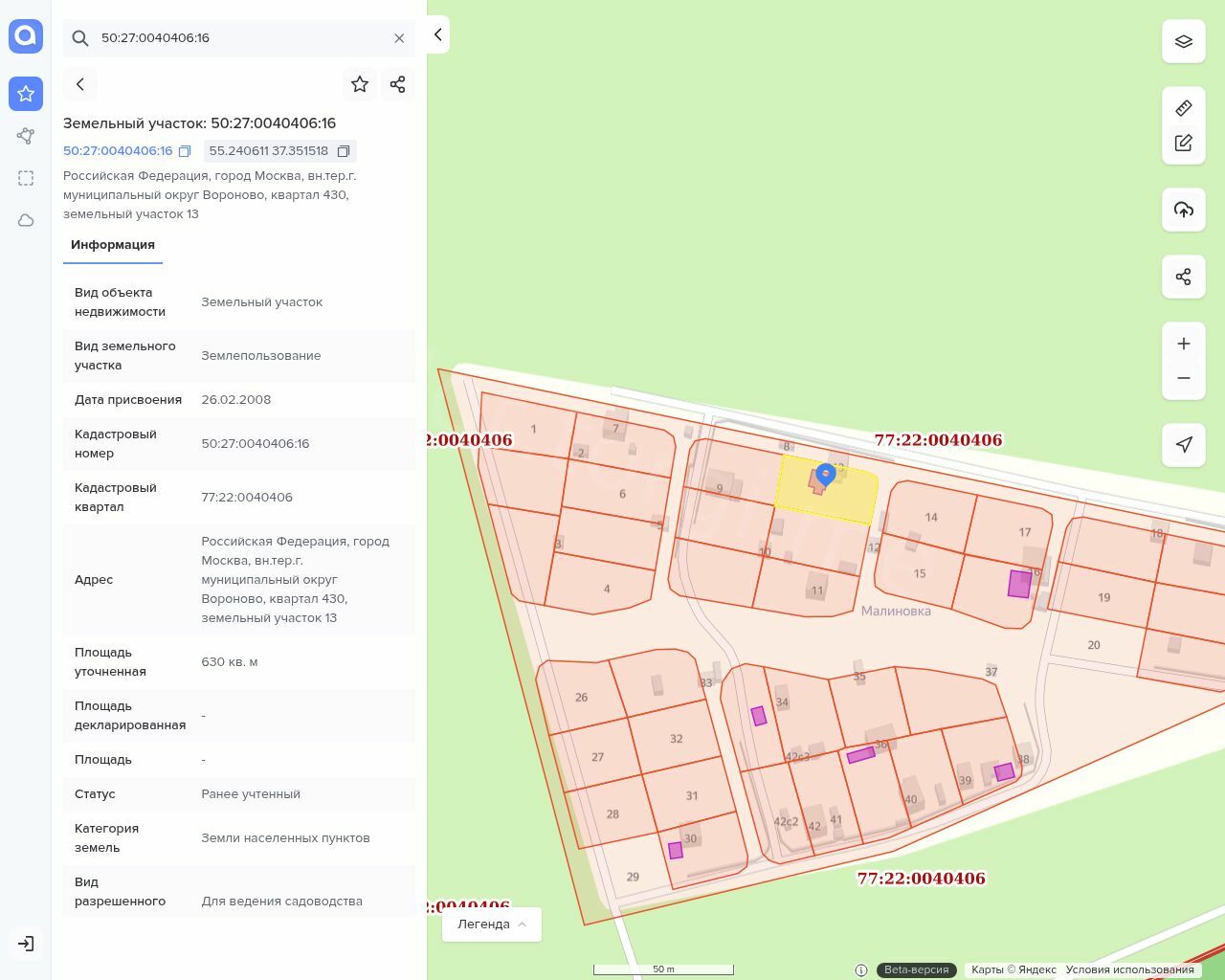This screenshot has height=980, width=1225.
Task: Add the land plot to favorites
Action: [x=360, y=84]
